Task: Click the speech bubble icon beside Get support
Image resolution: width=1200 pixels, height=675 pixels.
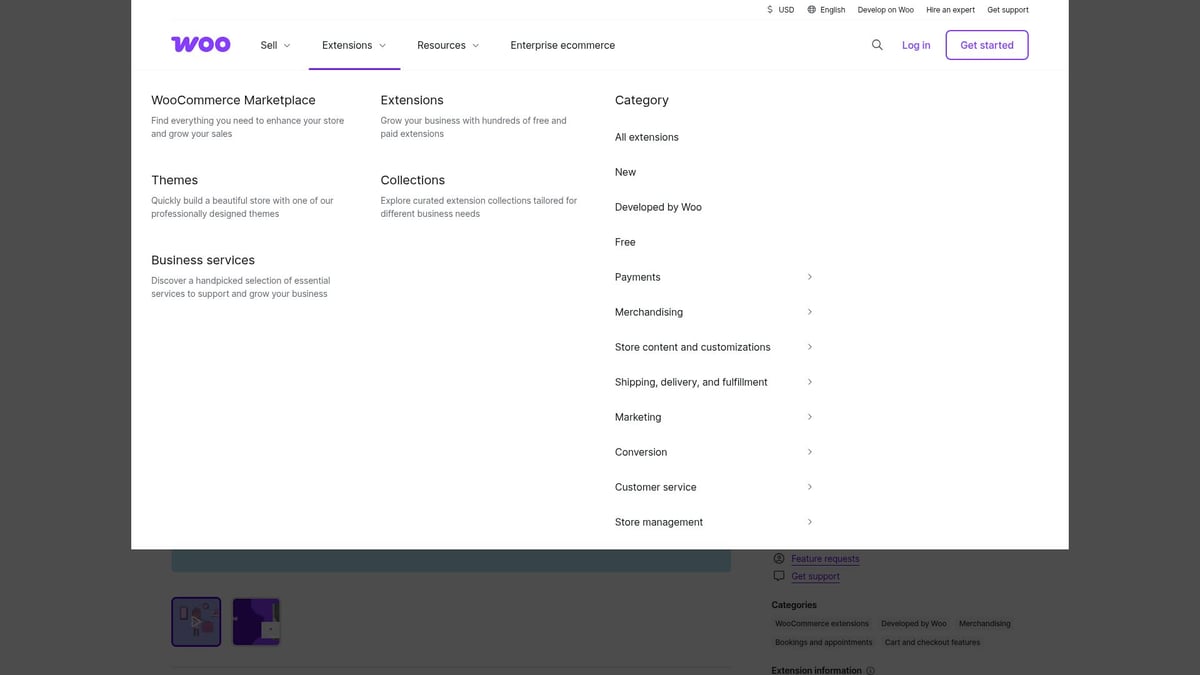Action: (778, 576)
